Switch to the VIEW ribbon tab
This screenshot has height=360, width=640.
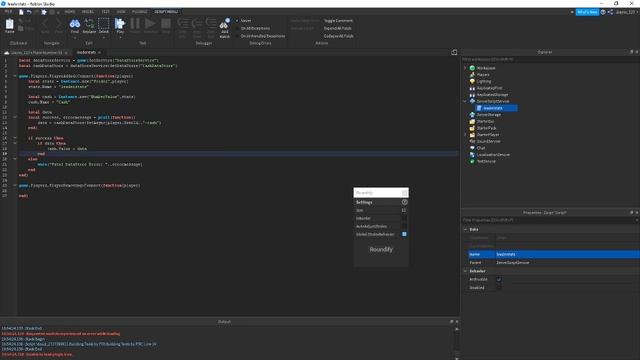121,12
